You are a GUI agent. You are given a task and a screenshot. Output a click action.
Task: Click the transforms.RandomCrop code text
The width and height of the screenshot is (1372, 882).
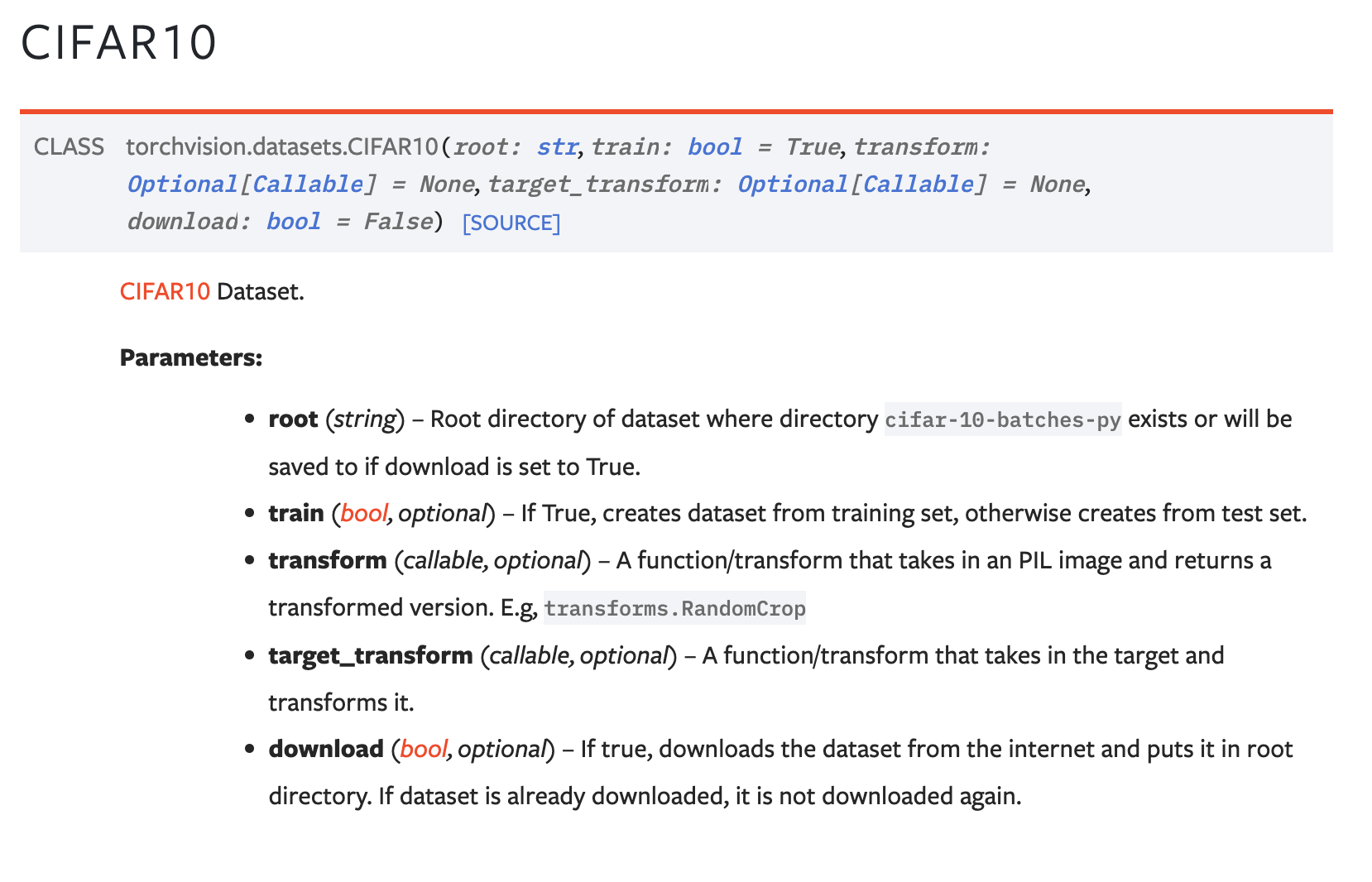[674, 608]
